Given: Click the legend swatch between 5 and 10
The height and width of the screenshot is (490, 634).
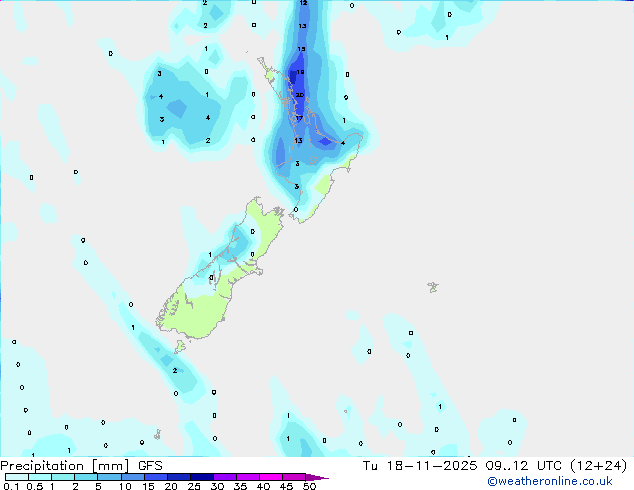Looking at the screenshot, I should [x=109, y=477].
